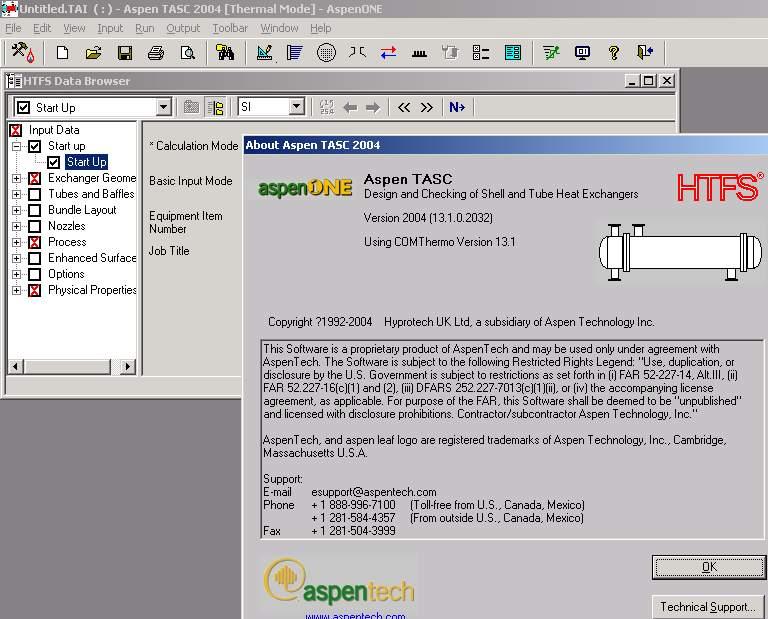Open the Toolbar menu
The width and height of the screenshot is (768, 619).
pos(230,28)
